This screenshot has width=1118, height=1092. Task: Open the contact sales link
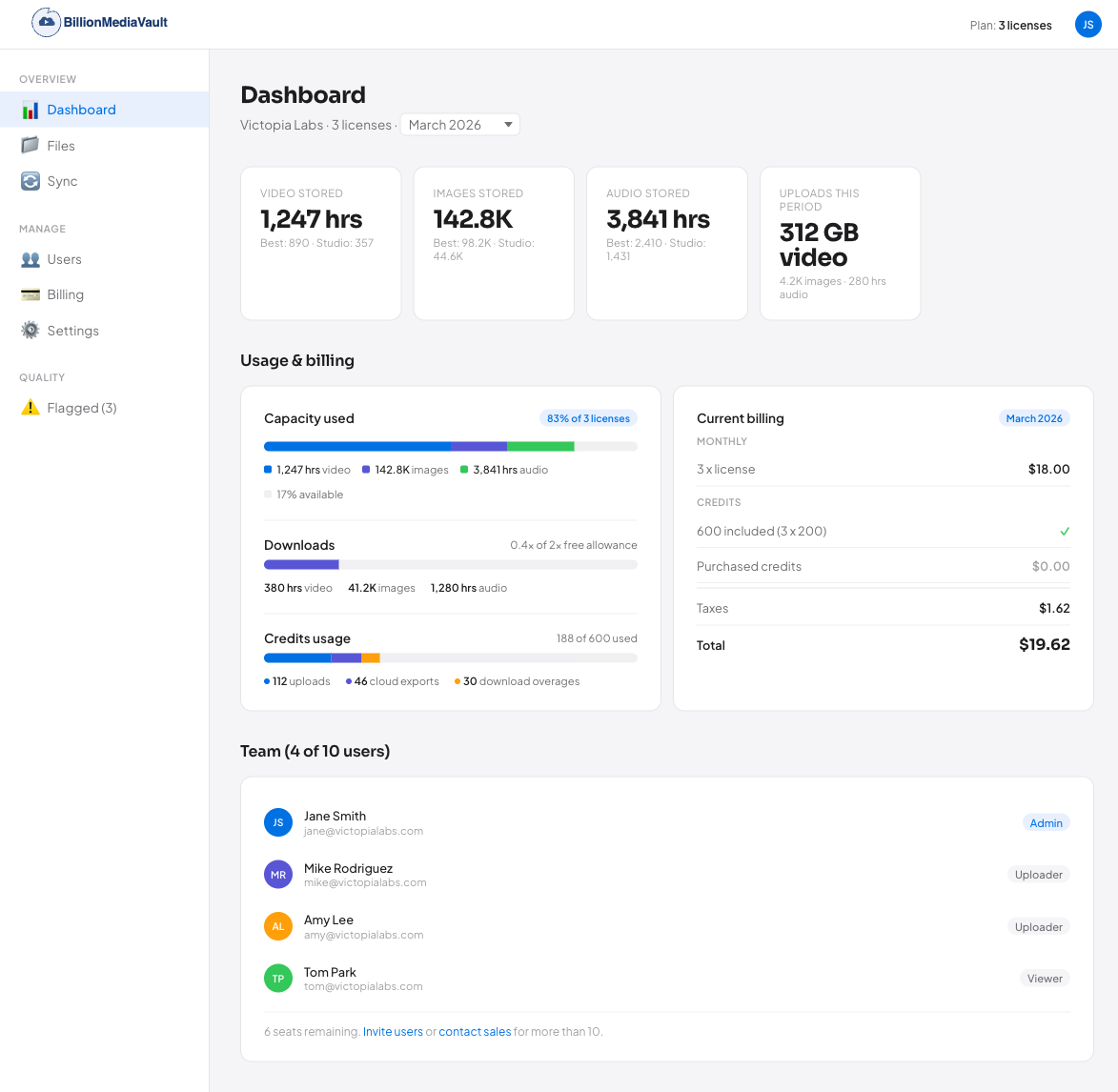474,1031
